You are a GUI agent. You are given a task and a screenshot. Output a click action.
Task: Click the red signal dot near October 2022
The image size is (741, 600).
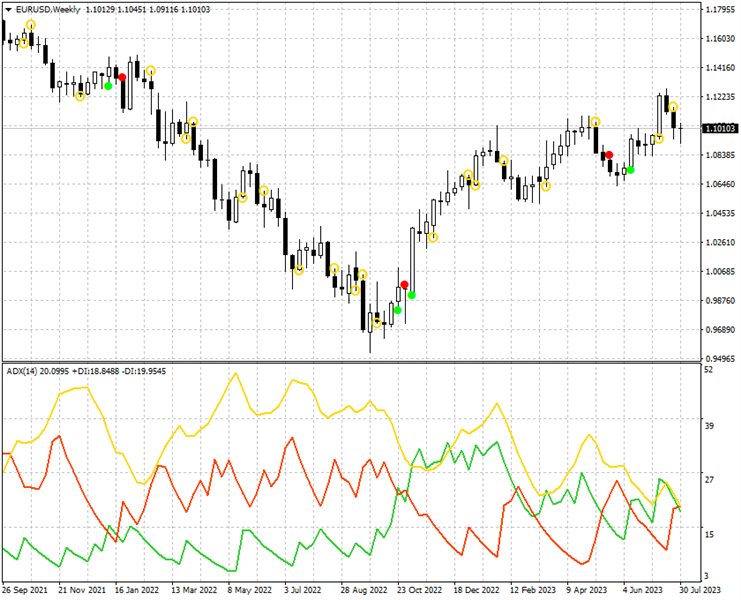tap(405, 284)
